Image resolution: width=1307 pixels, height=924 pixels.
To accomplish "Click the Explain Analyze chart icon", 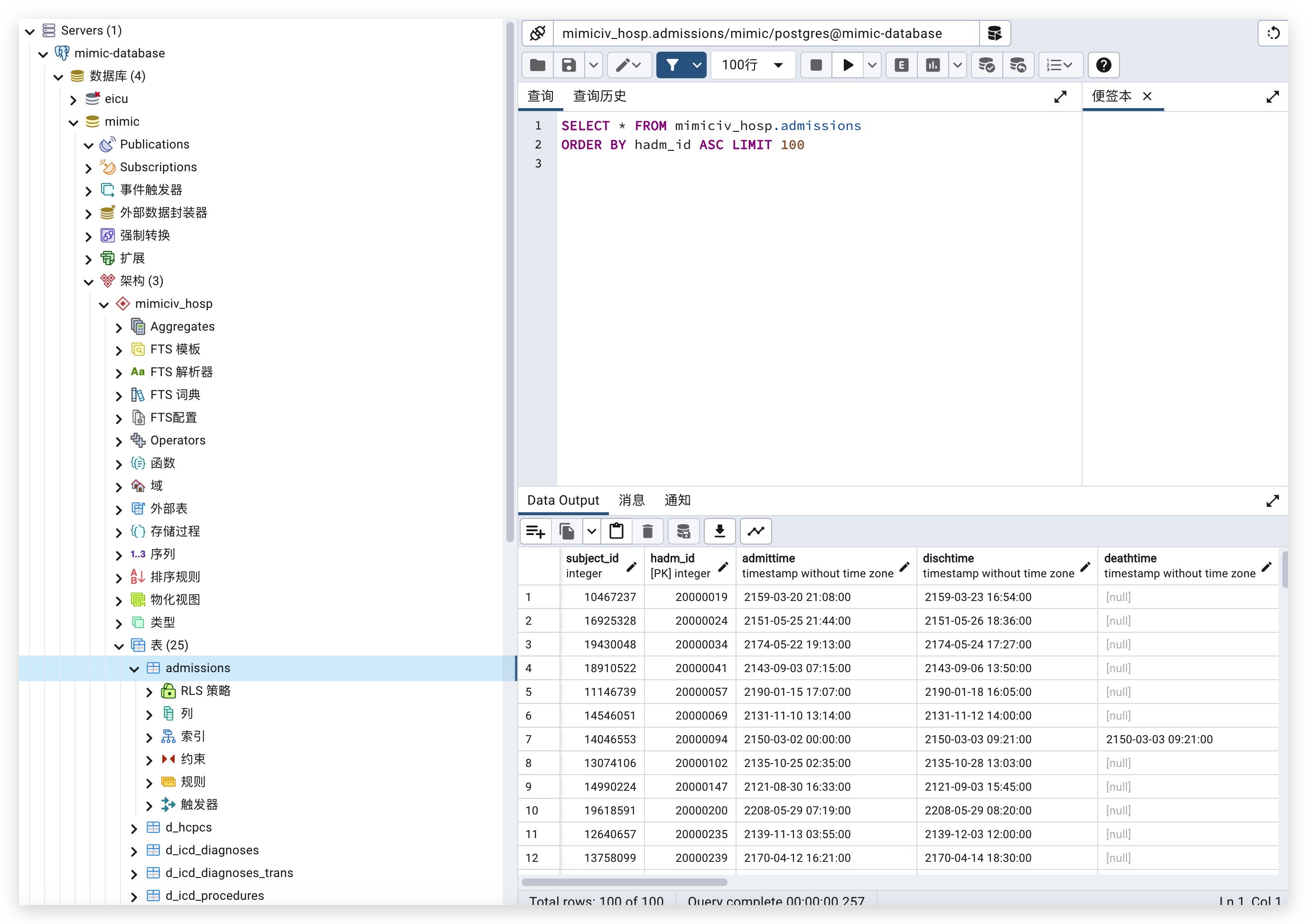I will coord(933,65).
